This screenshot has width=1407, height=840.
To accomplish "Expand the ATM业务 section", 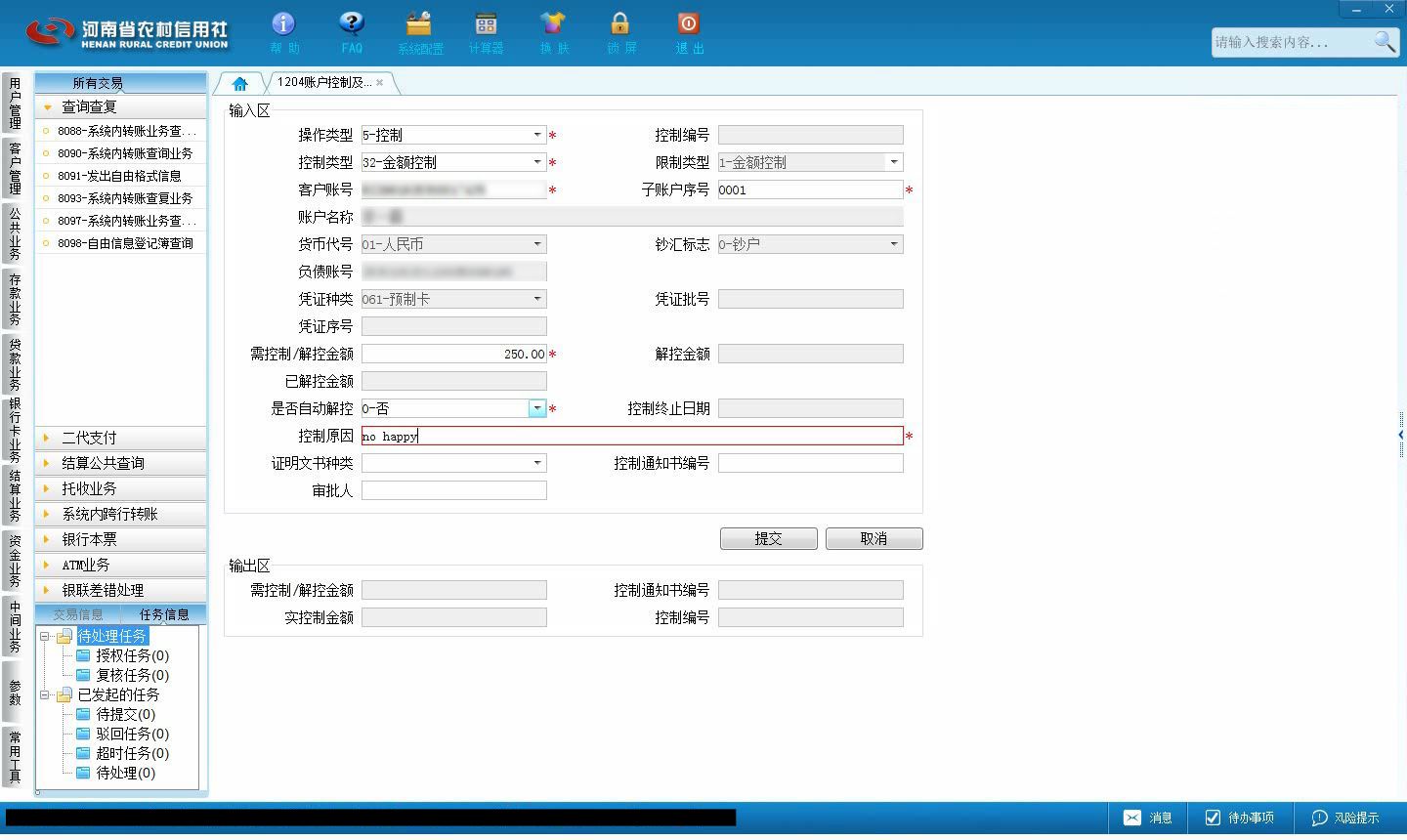I will (121, 565).
